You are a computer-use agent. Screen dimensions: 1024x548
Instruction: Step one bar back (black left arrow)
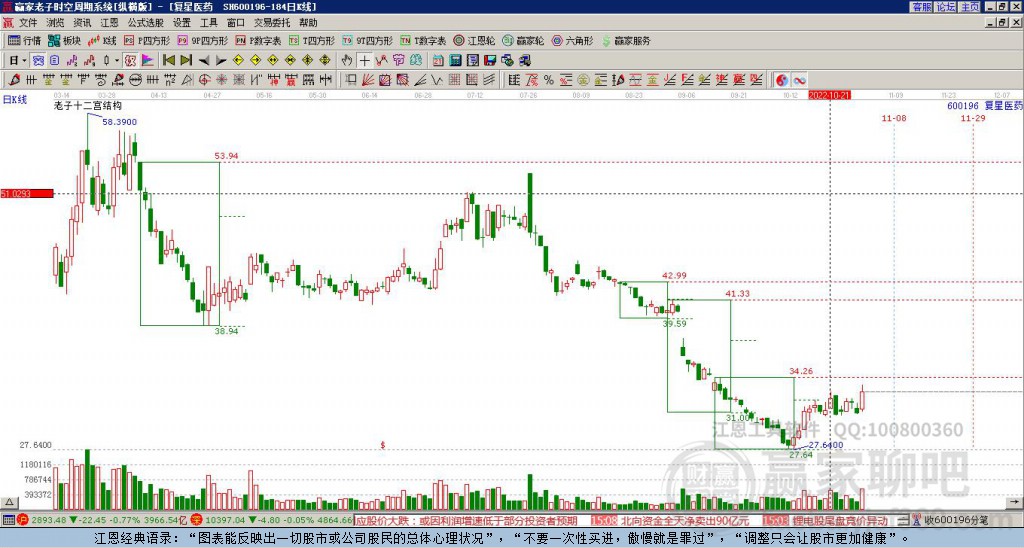204,60
